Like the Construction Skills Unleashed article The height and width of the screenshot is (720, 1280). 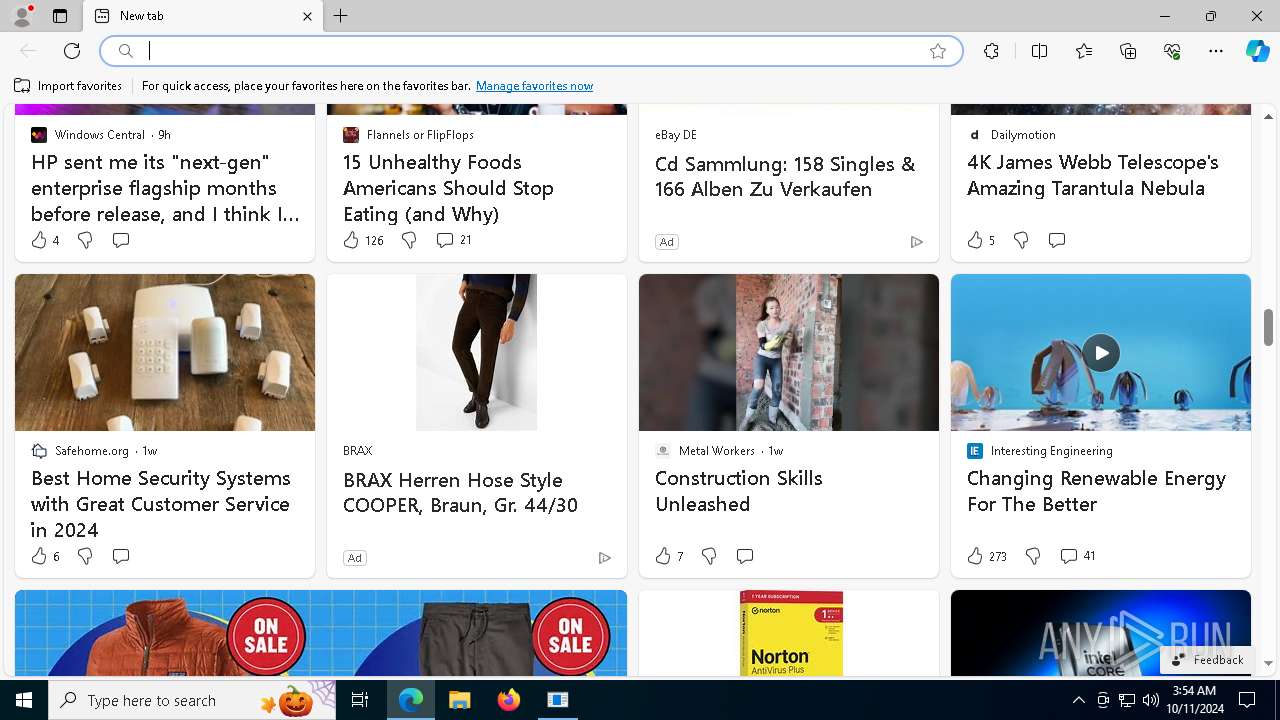pos(669,556)
